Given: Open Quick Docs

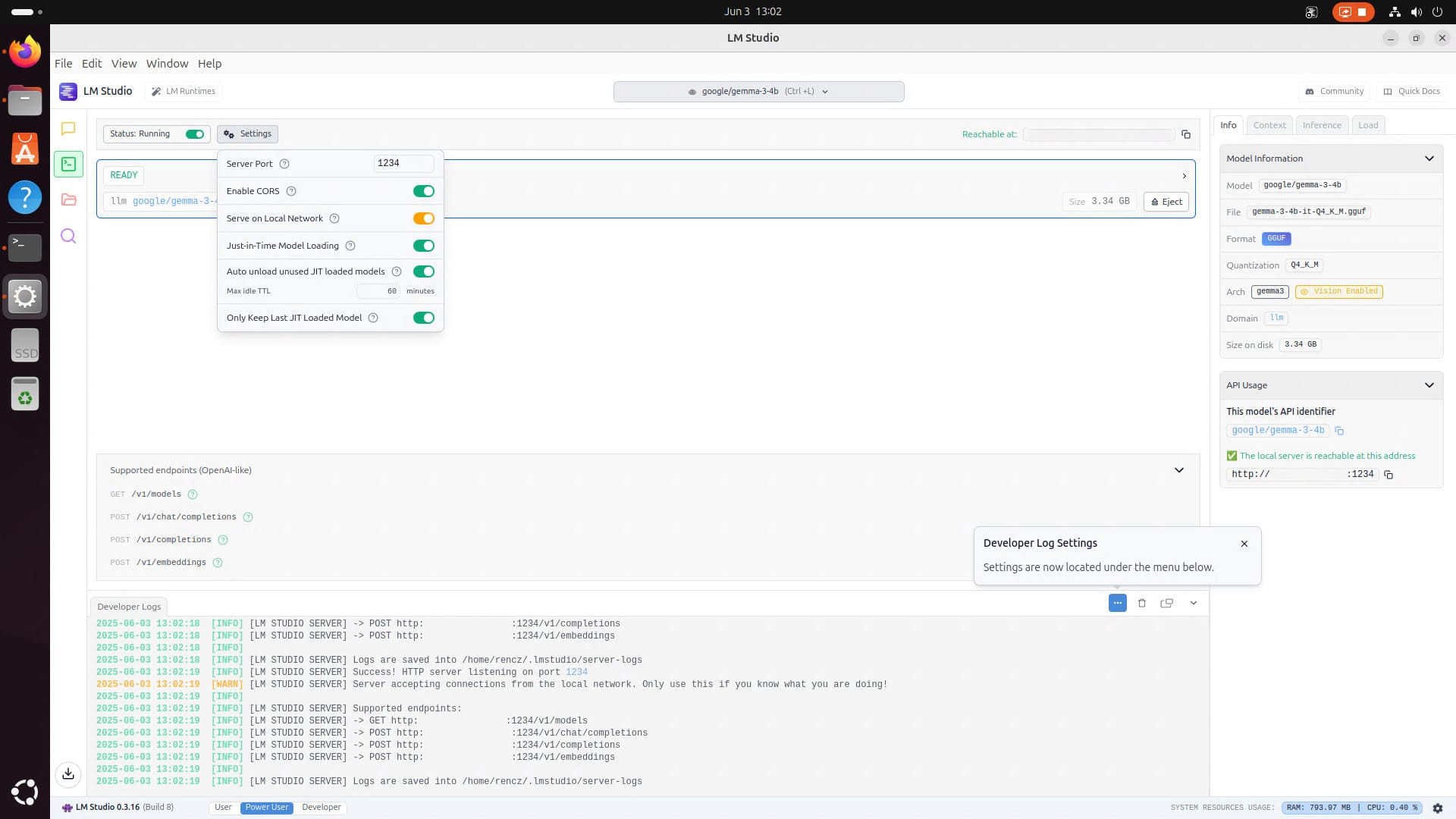Looking at the screenshot, I should click(x=1411, y=92).
